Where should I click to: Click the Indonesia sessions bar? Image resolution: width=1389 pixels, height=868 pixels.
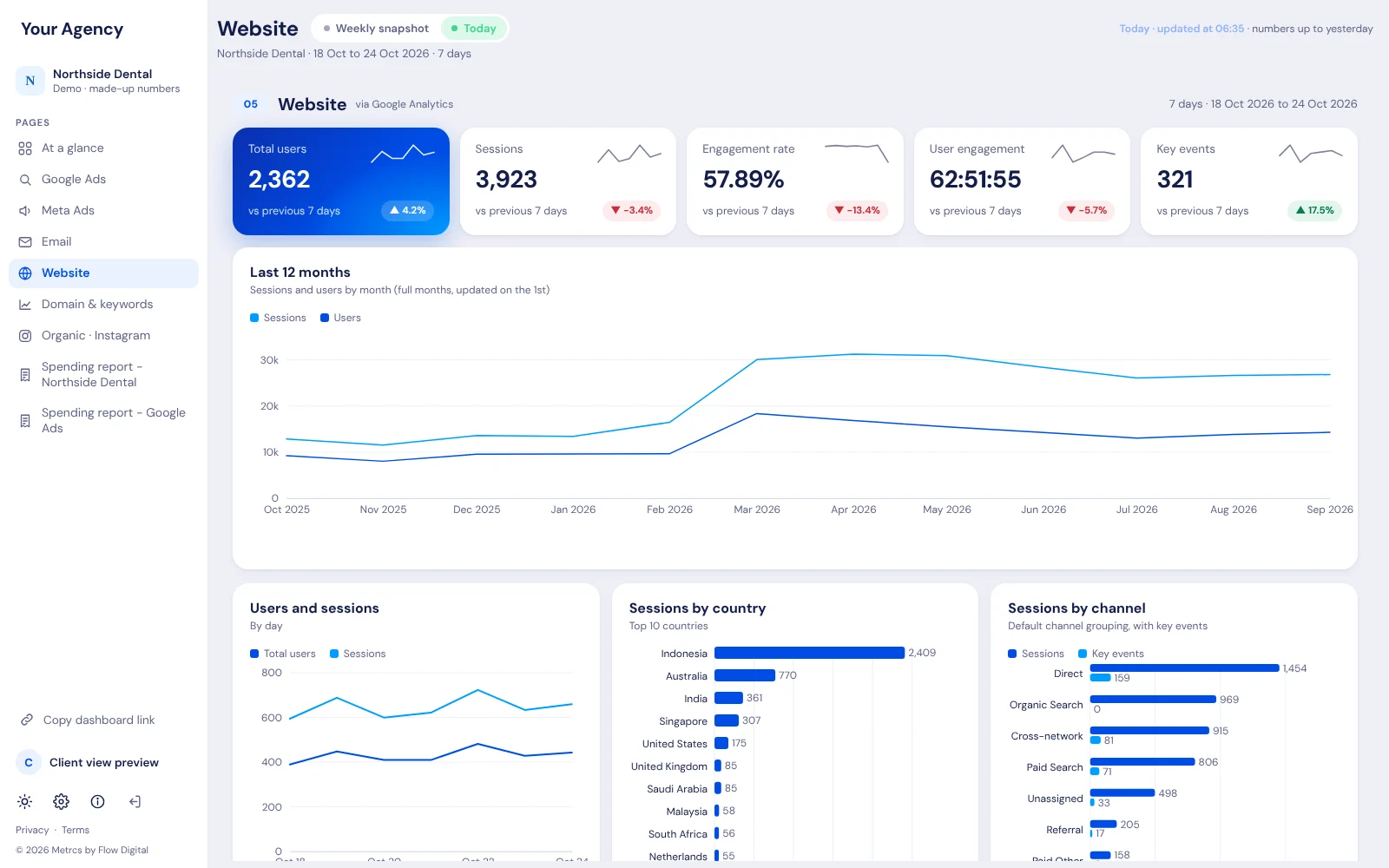click(809, 653)
